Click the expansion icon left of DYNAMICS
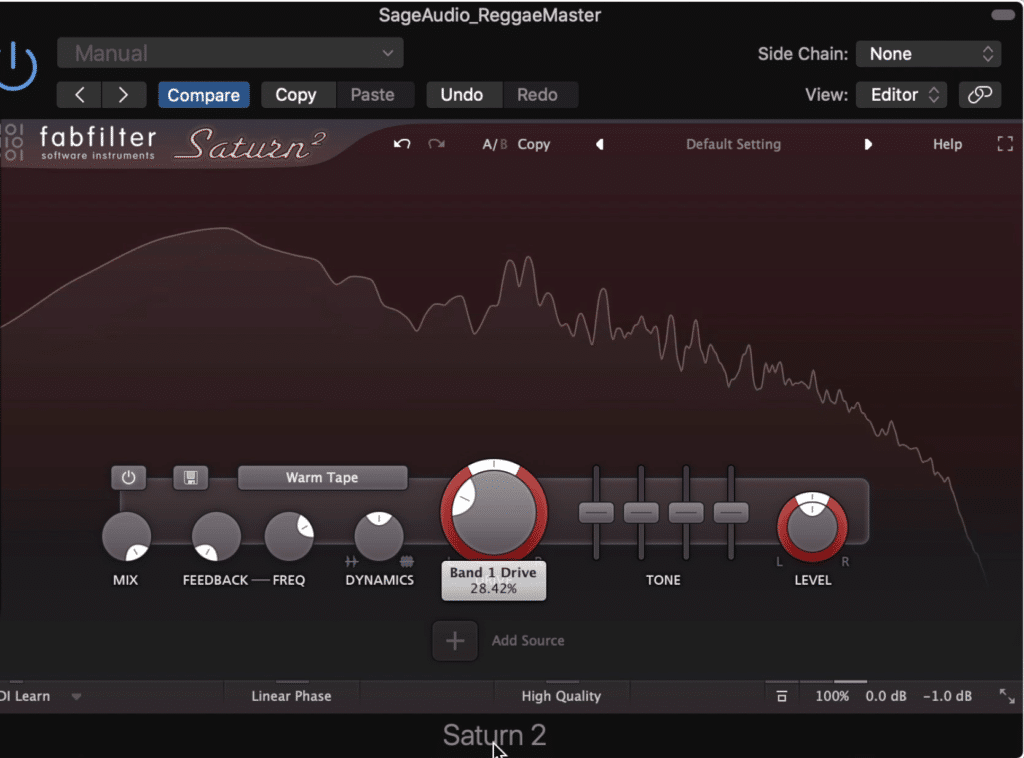1024x758 pixels. pyautogui.click(x=351, y=561)
